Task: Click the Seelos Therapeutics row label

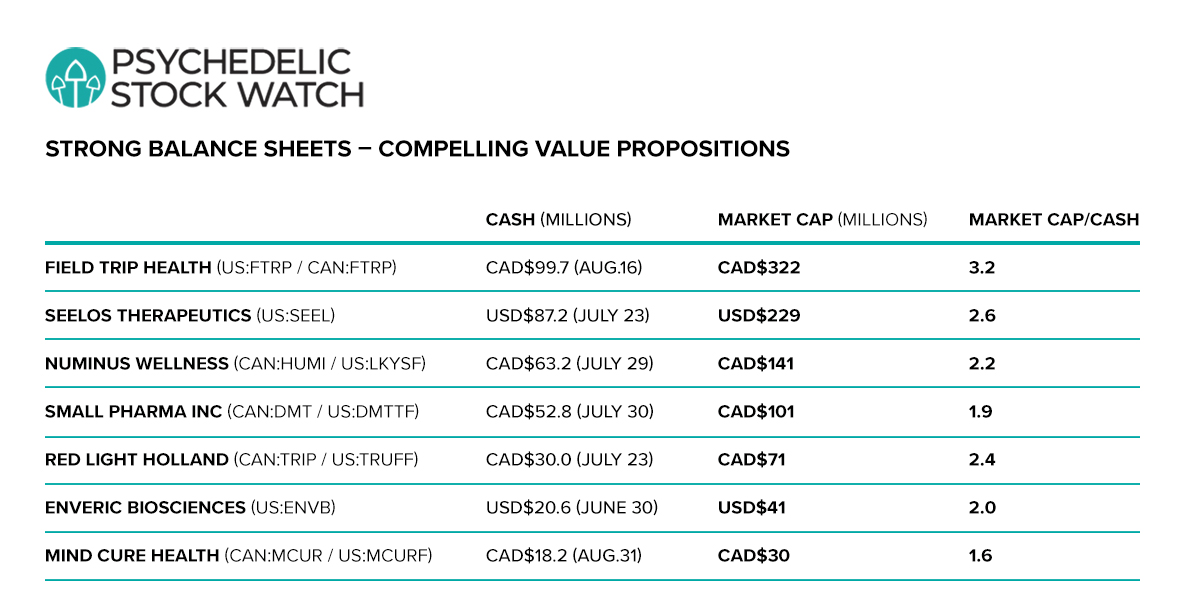Action: (189, 315)
